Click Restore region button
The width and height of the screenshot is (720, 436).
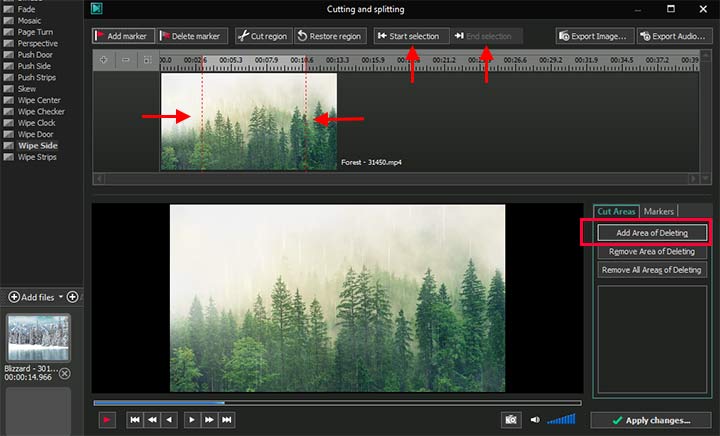[x=330, y=36]
